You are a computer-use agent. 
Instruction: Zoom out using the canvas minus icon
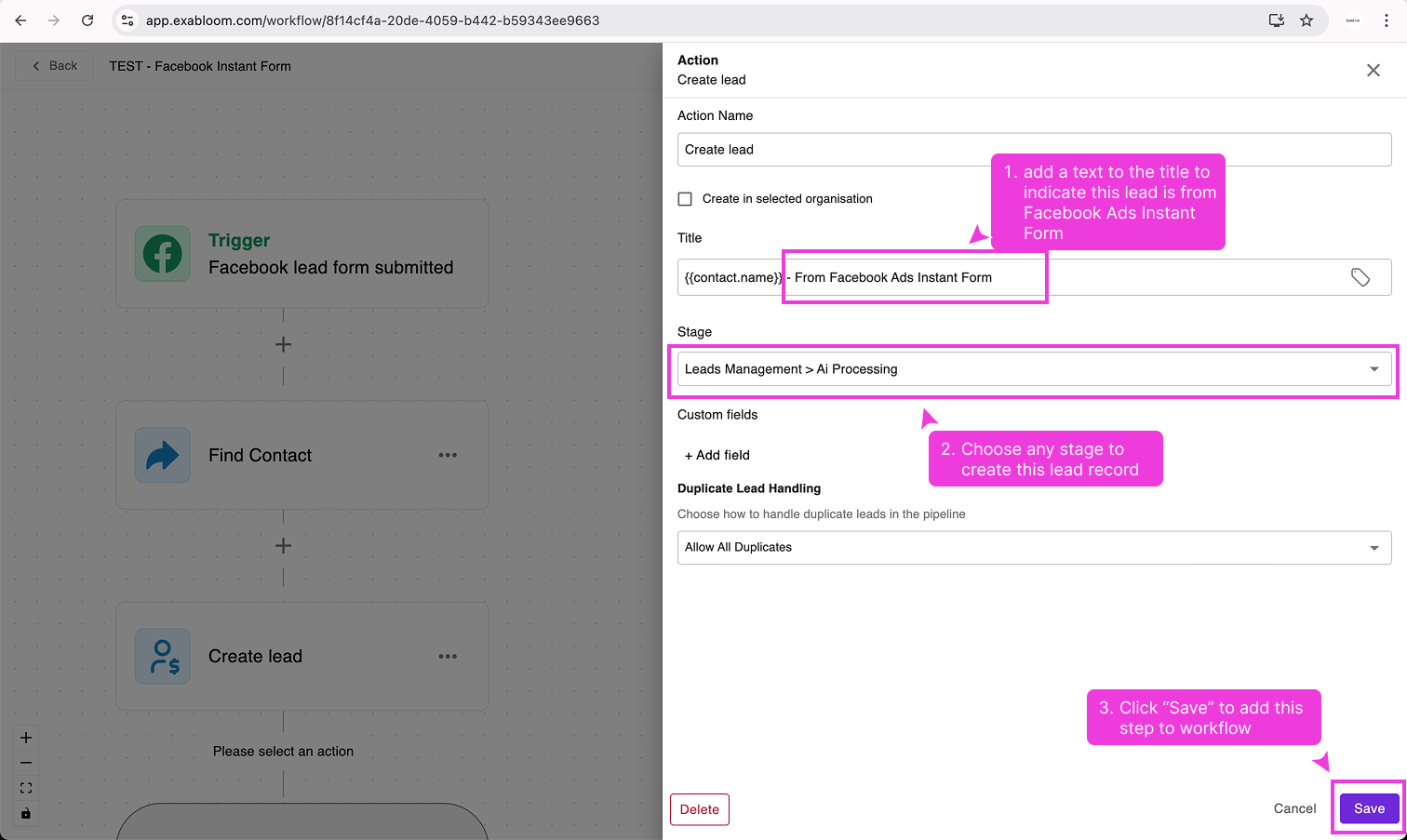[x=25, y=762]
